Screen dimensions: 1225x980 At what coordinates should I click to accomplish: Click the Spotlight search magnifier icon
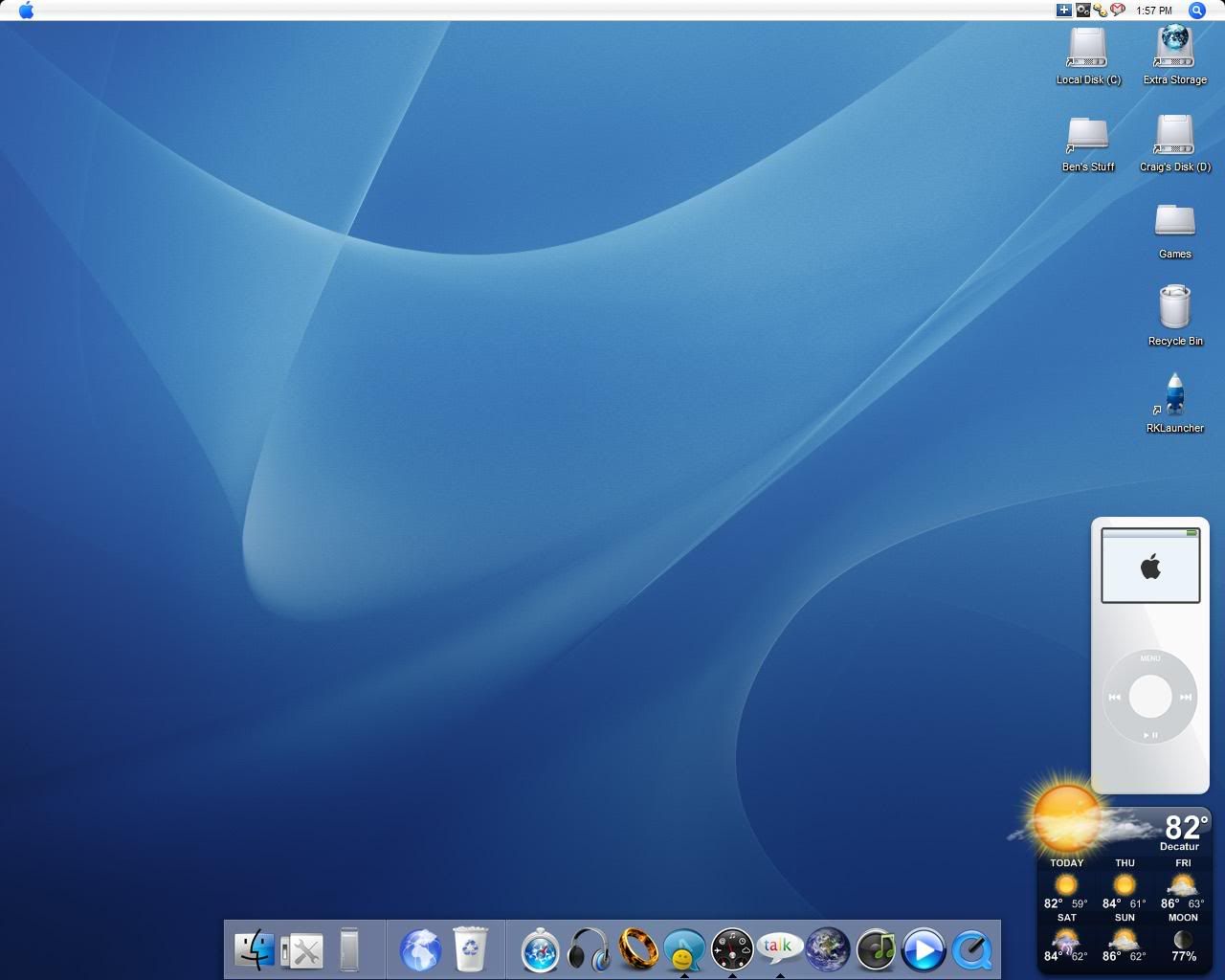point(1196,11)
